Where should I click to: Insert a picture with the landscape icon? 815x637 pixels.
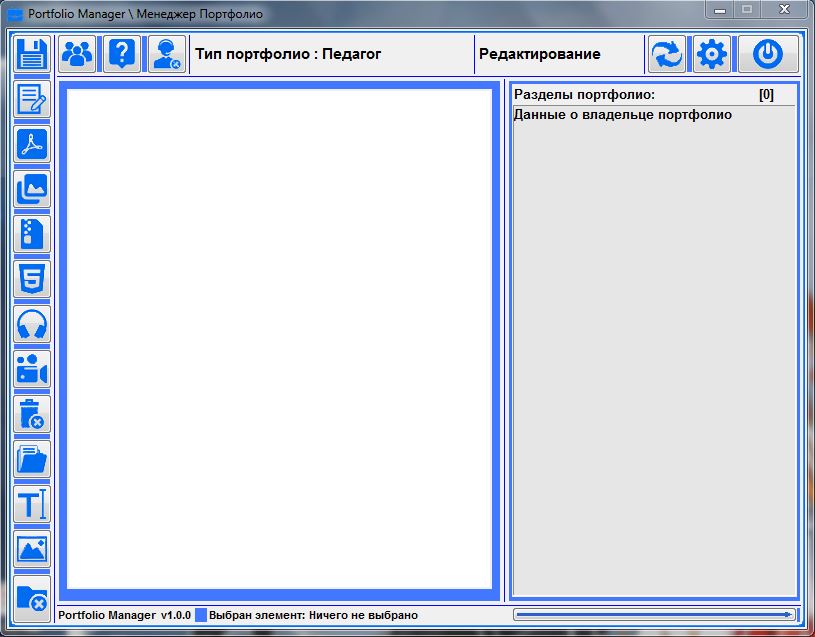point(32,549)
